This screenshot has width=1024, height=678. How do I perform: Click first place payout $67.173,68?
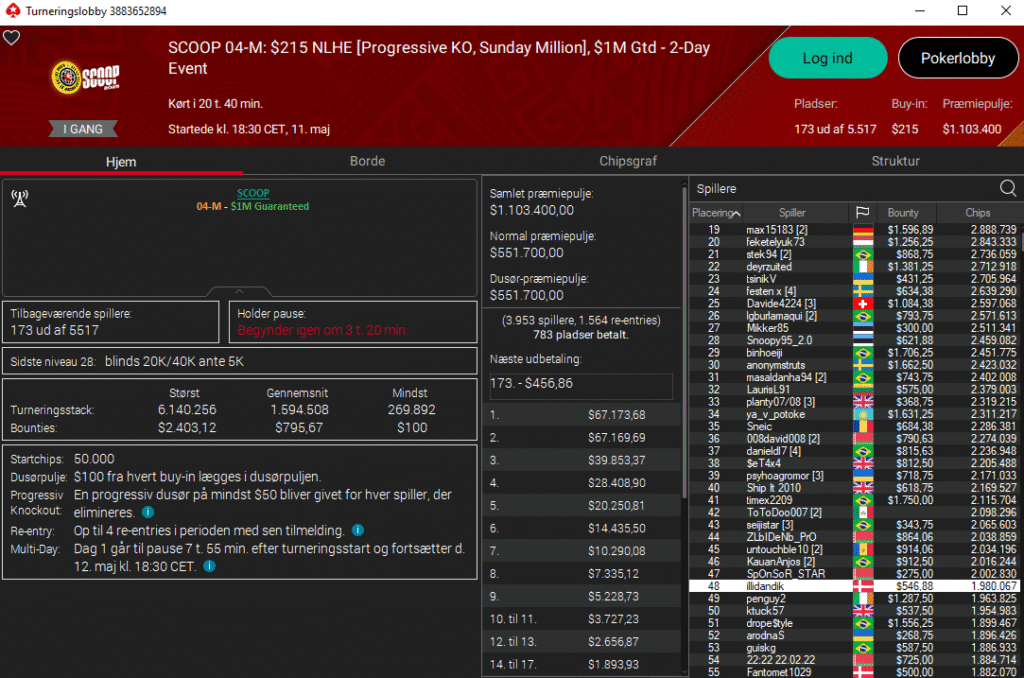(x=616, y=415)
